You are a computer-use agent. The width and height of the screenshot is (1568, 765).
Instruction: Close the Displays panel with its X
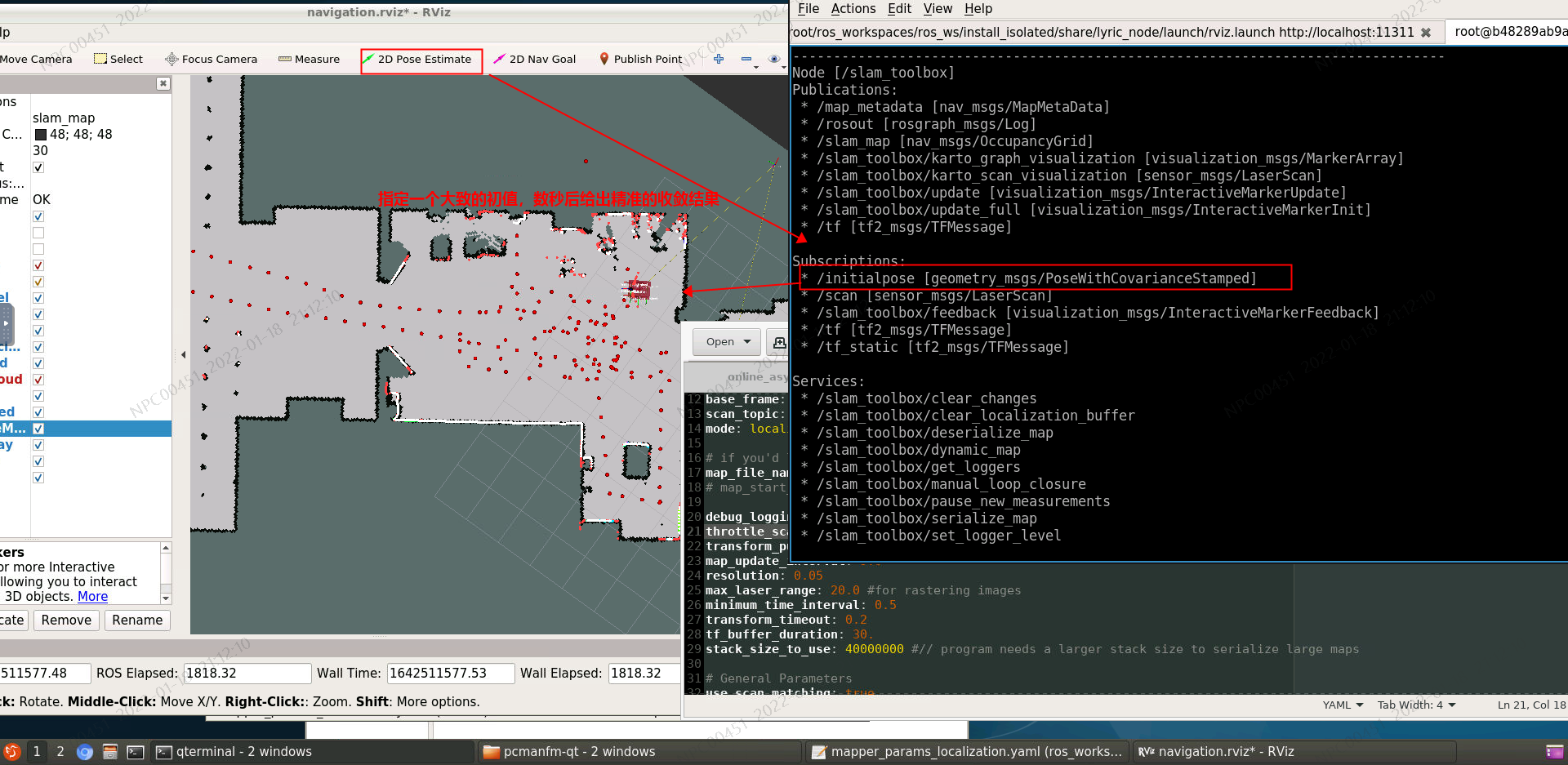163,83
